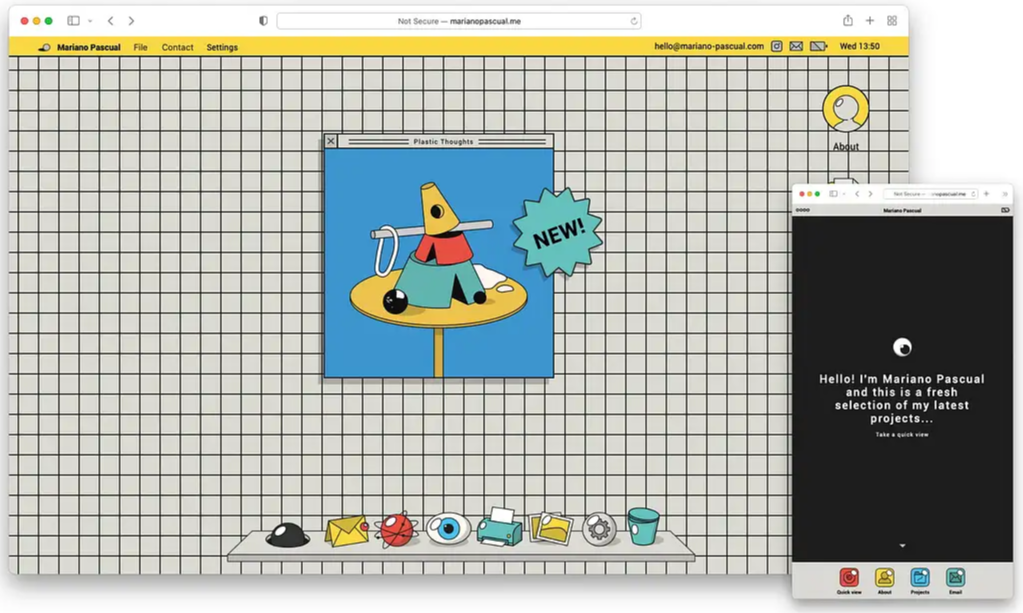Image resolution: width=1023 pixels, height=613 pixels.
Task: Open the Instagram icon in the yellow menu bar
Action: (777, 46)
